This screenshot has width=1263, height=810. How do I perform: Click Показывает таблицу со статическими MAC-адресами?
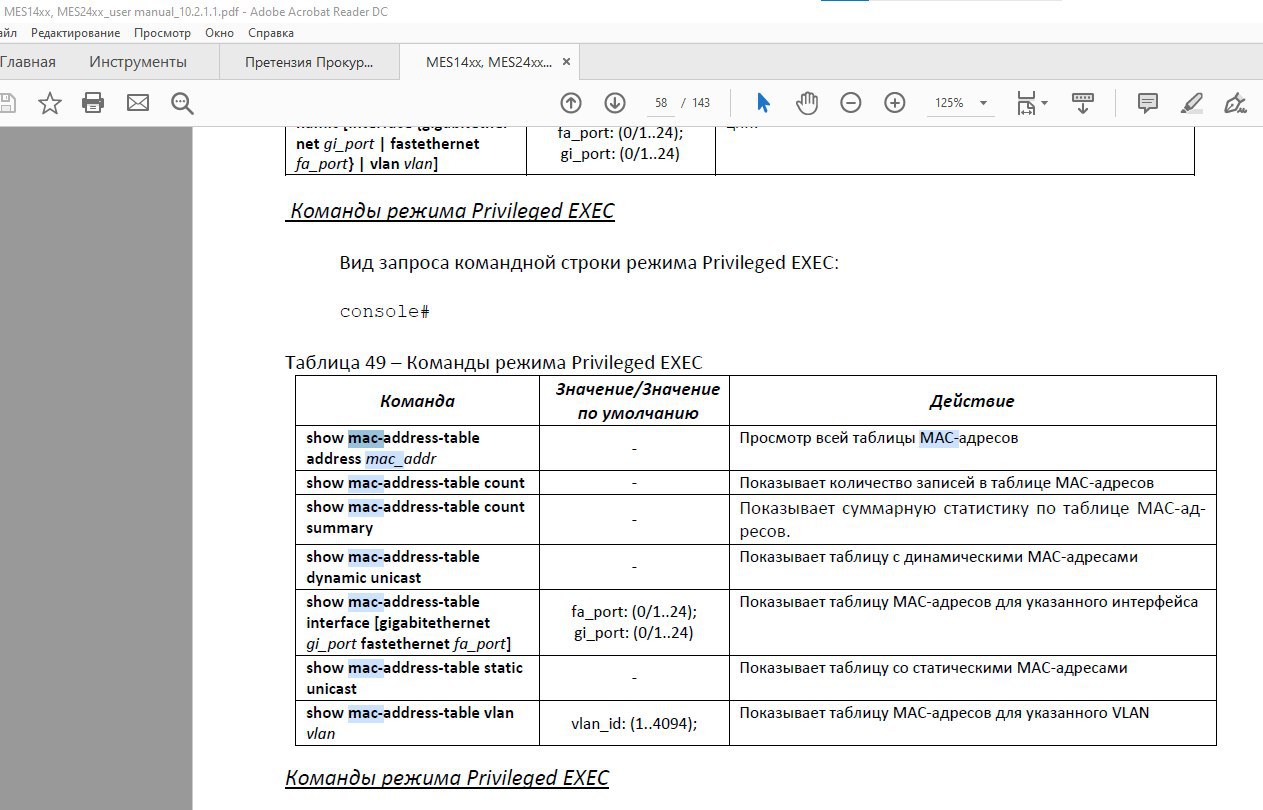933,668
